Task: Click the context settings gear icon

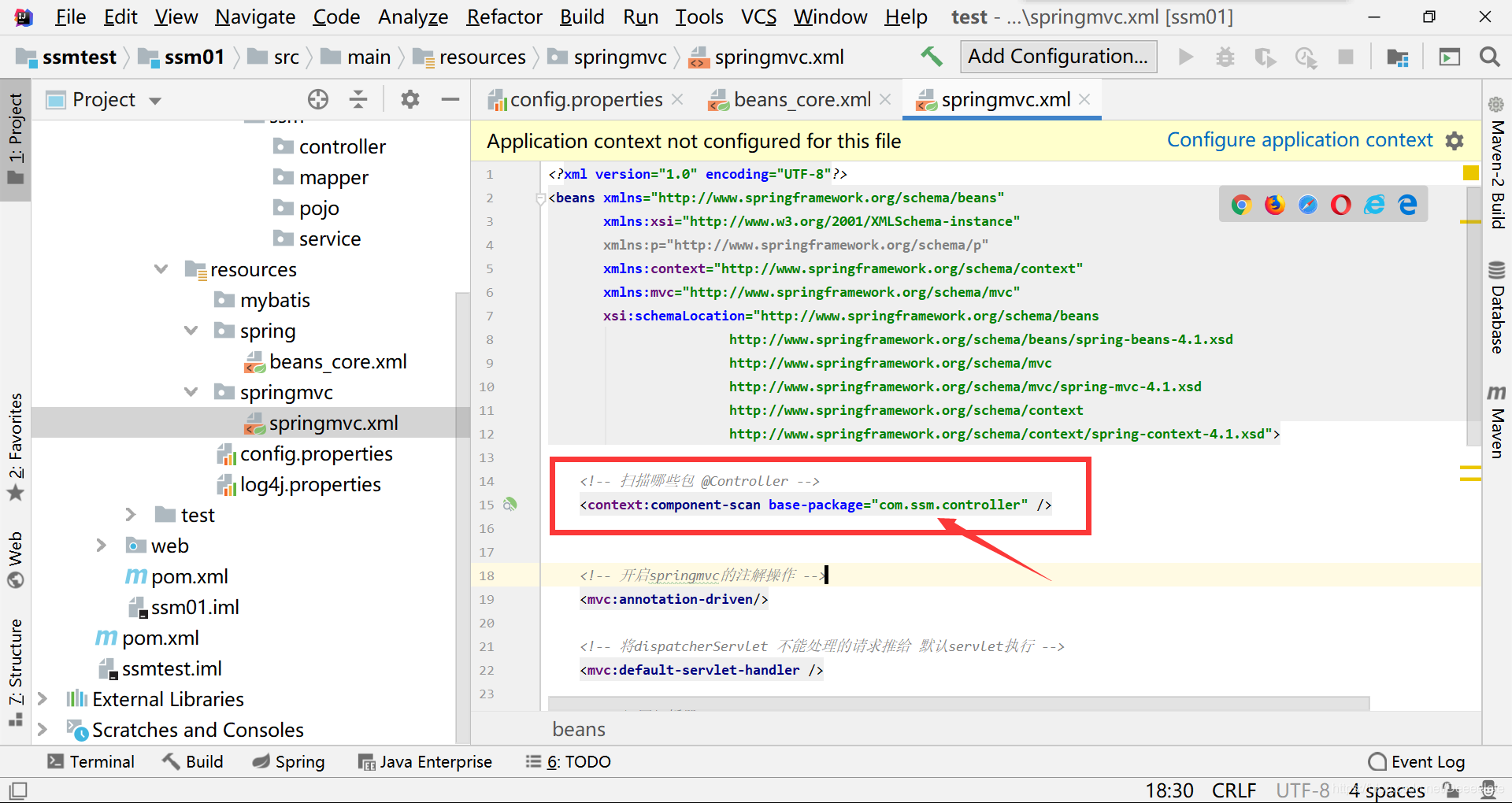Action: (1455, 141)
